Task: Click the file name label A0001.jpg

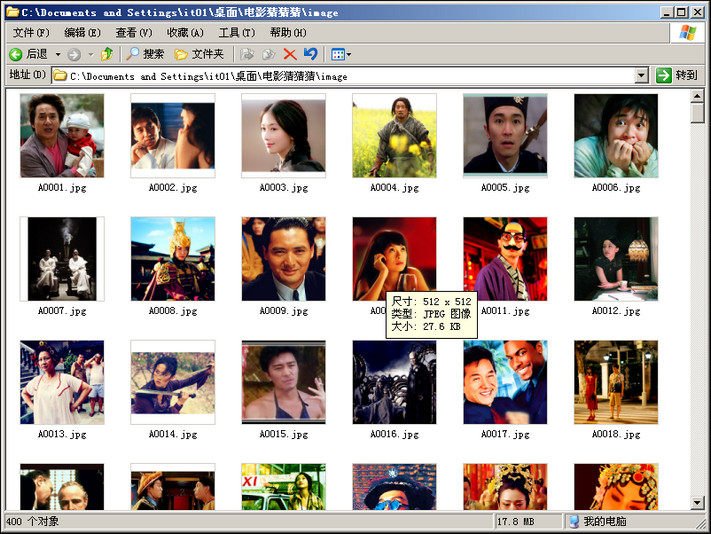Action: click(62, 188)
